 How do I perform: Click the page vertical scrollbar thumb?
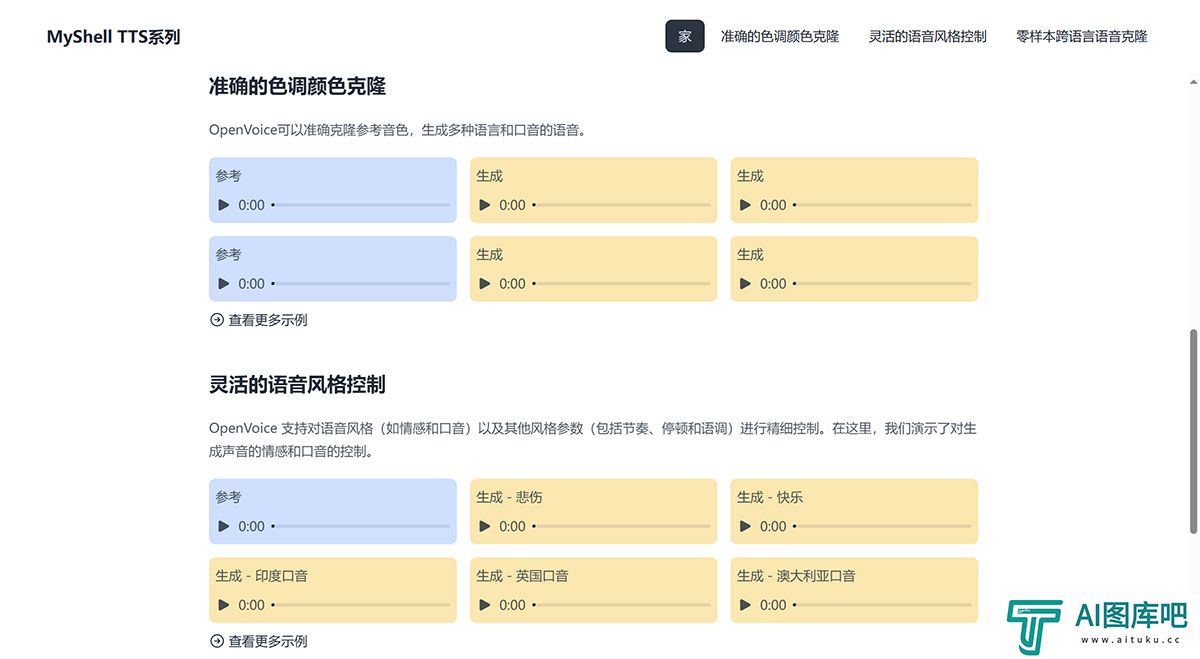pyautogui.click(x=1192, y=431)
